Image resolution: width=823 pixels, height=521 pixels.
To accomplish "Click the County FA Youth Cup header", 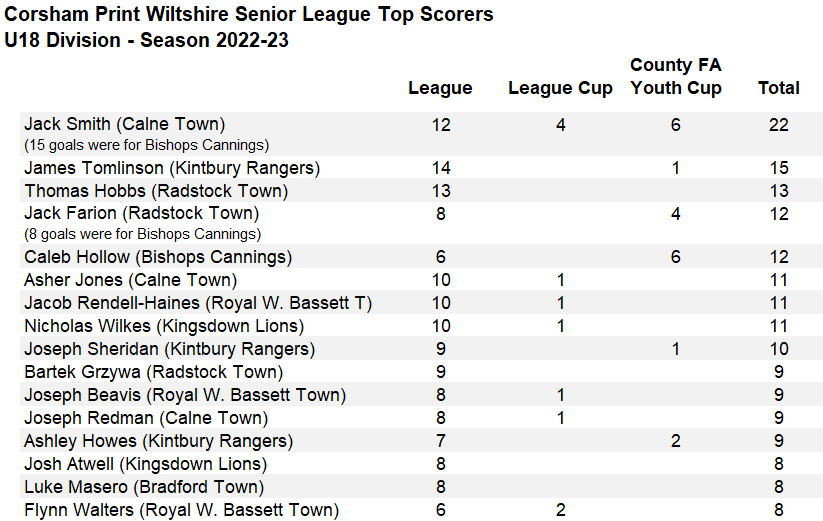I will tap(676, 76).
